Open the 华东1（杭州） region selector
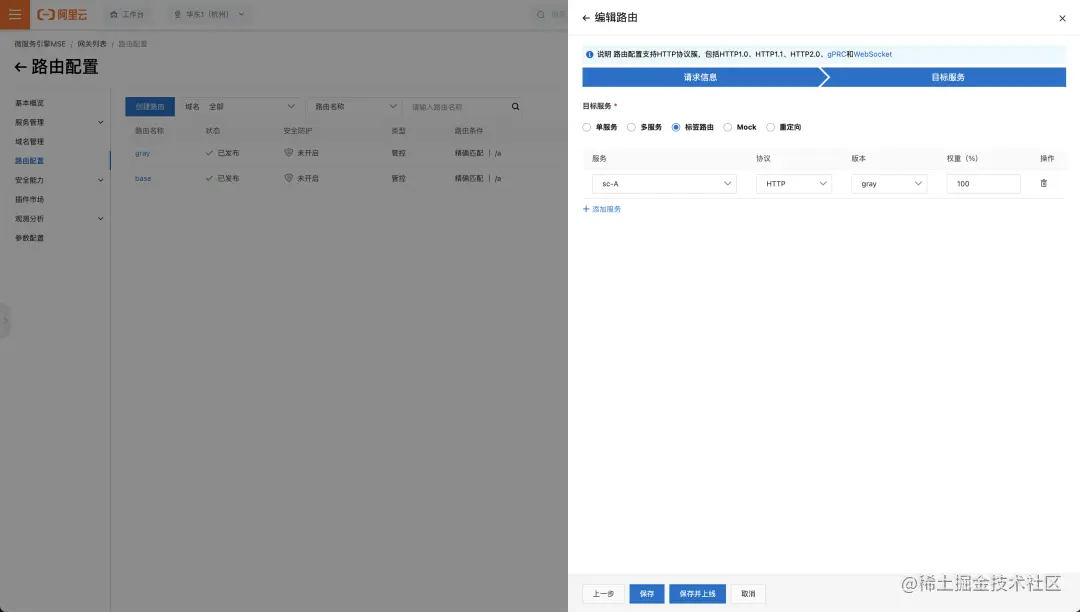Image resolution: width=1080 pixels, height=612 pixels. tap(209, 14)
